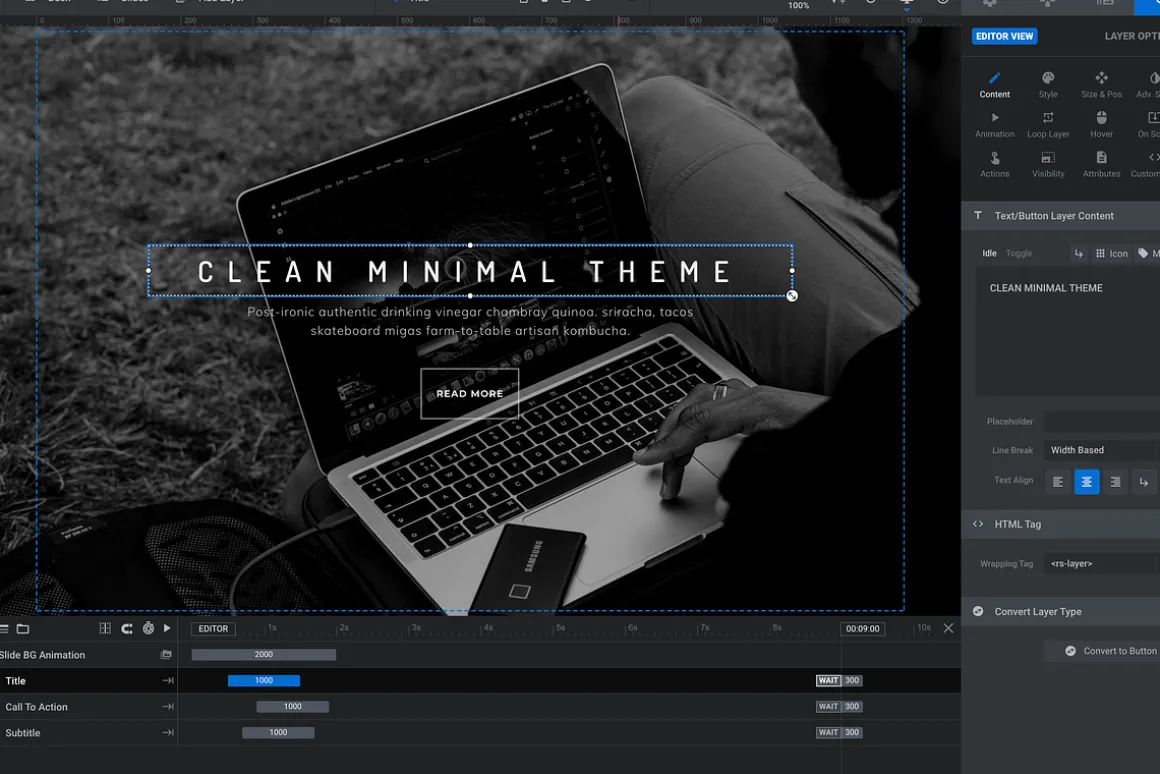Set text align to left
Screen dimensions: 1160x774
[1058, 482]
